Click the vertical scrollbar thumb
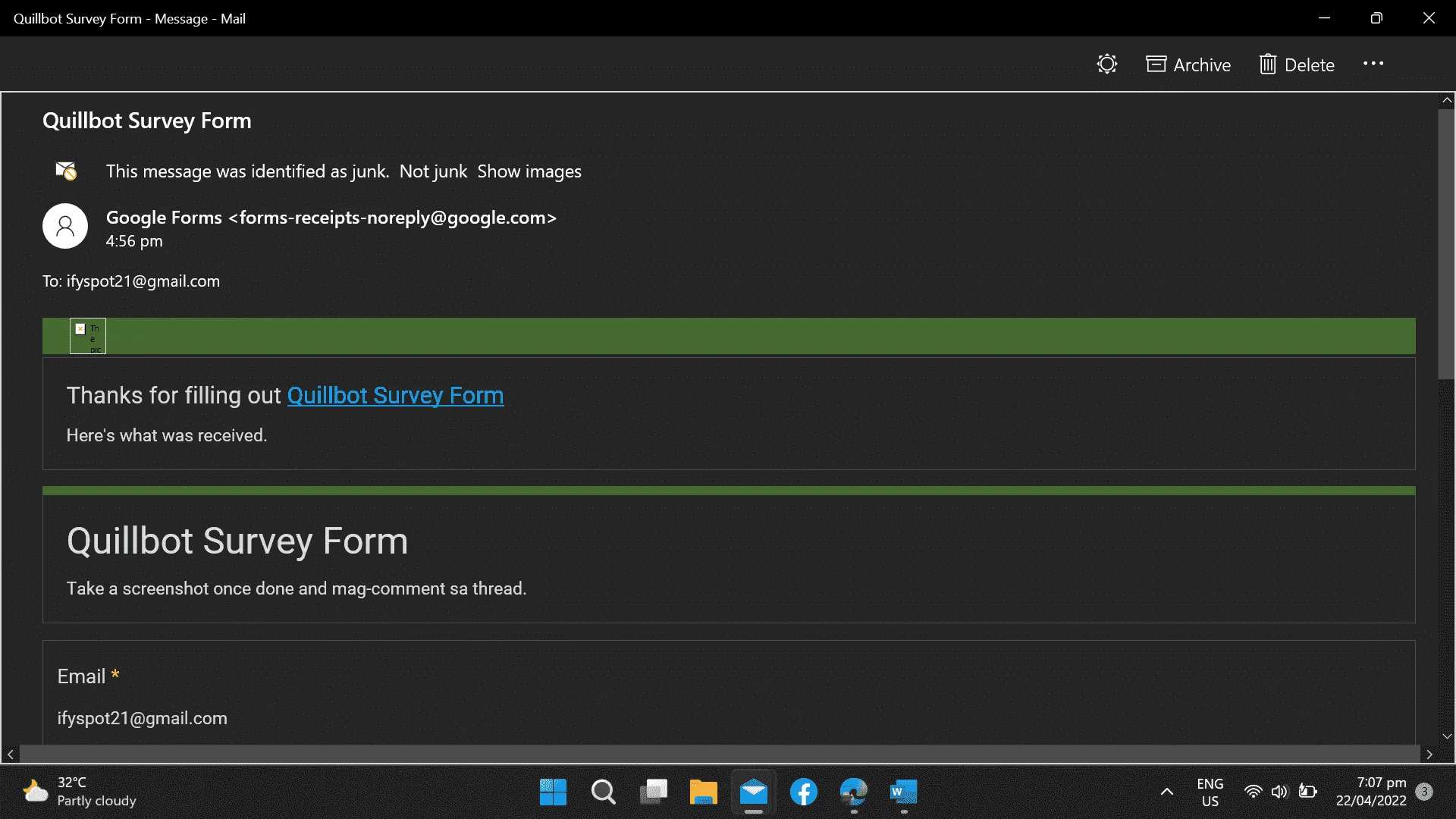The image size is (1456, 819). [x=1446, y=244]
